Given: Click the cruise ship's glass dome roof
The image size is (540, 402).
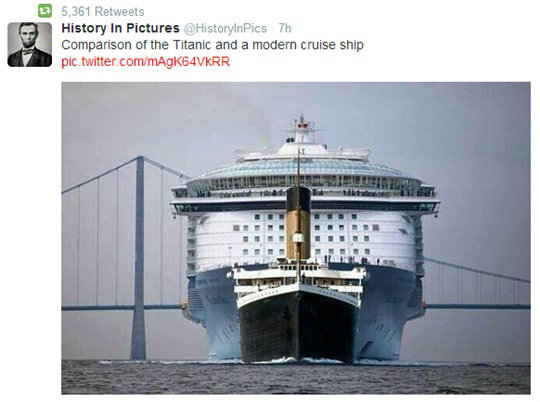Looking at the screenshot, I should (x=303, y=169).
